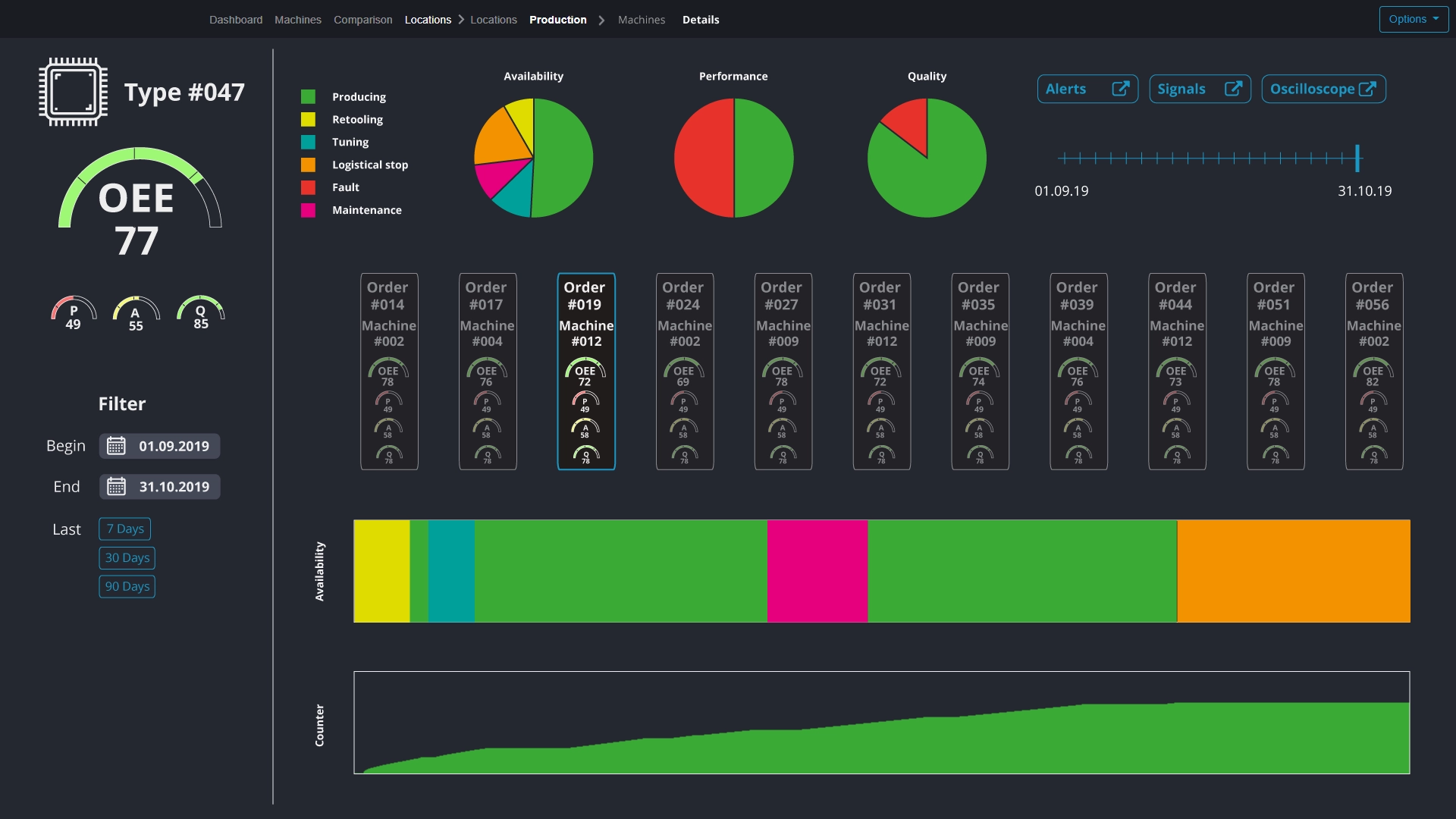
Task: Filter to last 90 Days
Action: (127, 586)
